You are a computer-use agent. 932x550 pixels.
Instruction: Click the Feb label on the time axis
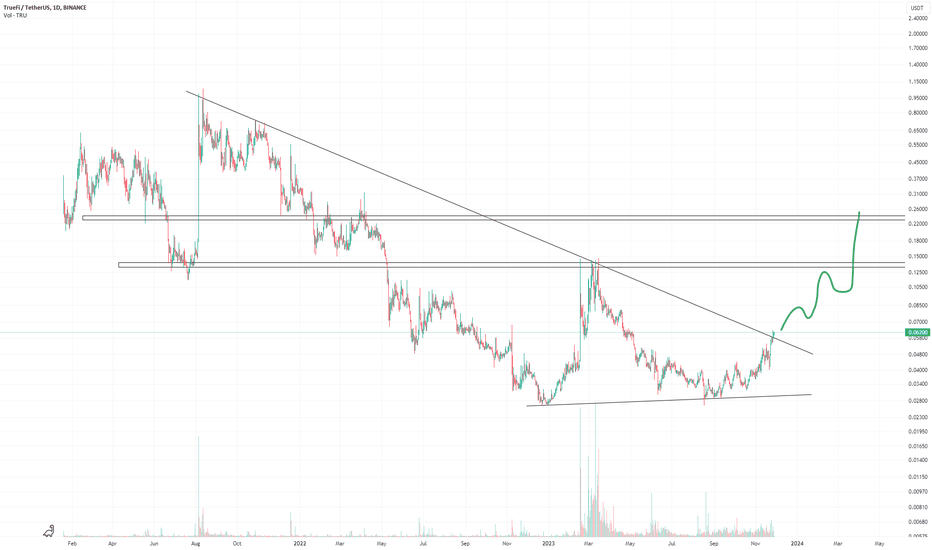(x=71, y=544)
